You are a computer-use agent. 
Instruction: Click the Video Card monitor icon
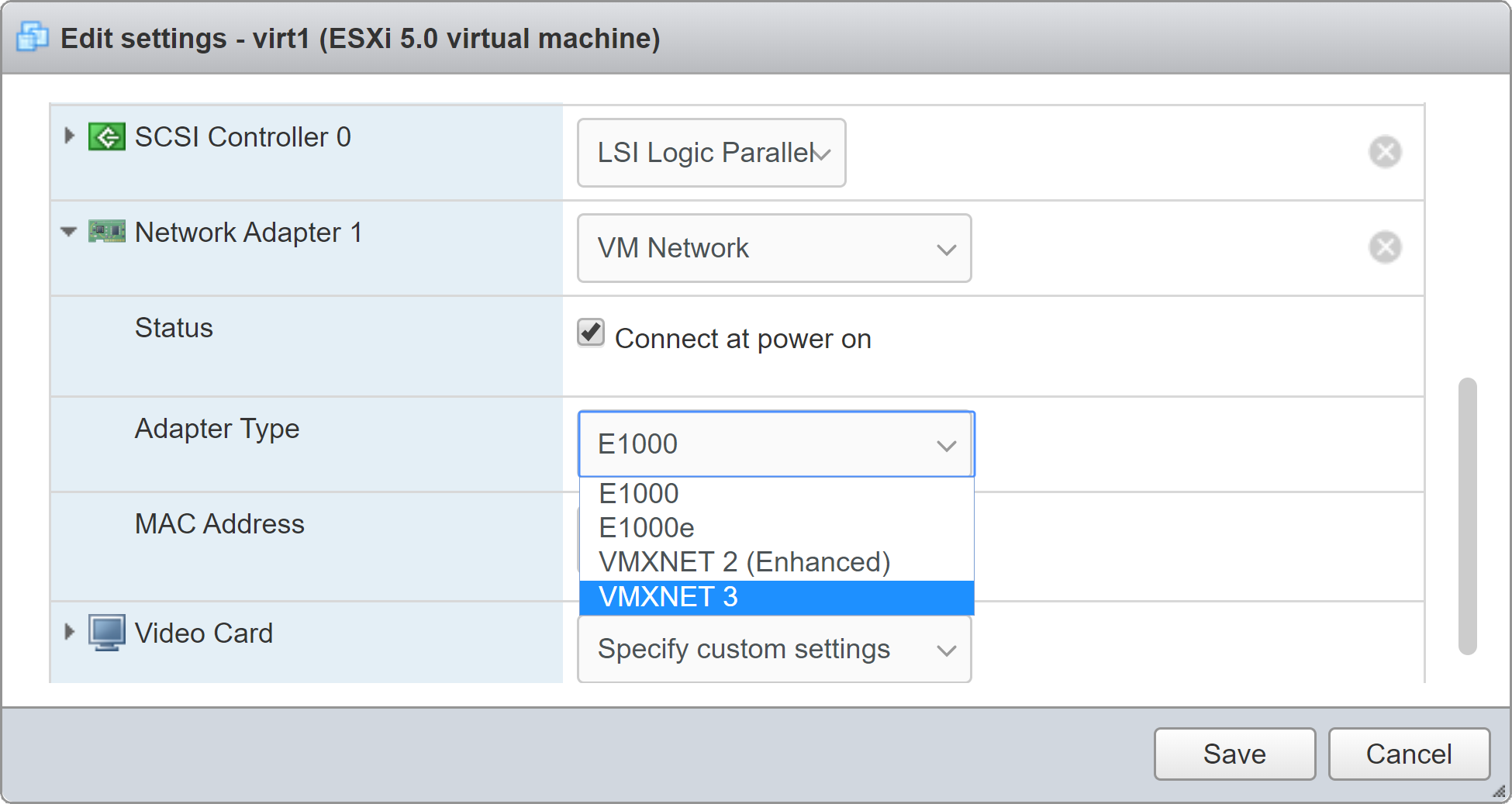[x=108, y=632]
